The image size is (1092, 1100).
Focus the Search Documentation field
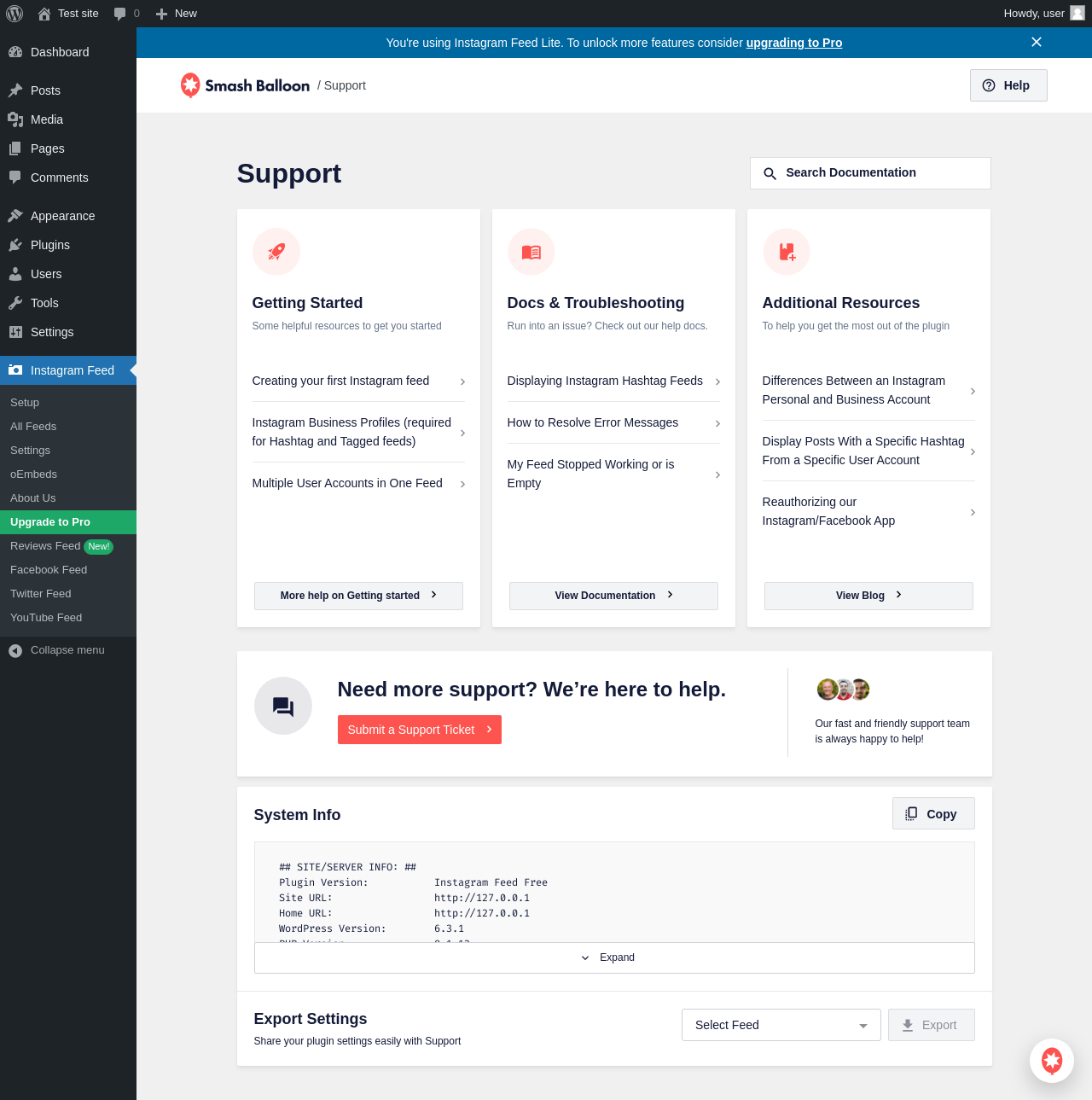pyautogui.click(x=870, y=173)
